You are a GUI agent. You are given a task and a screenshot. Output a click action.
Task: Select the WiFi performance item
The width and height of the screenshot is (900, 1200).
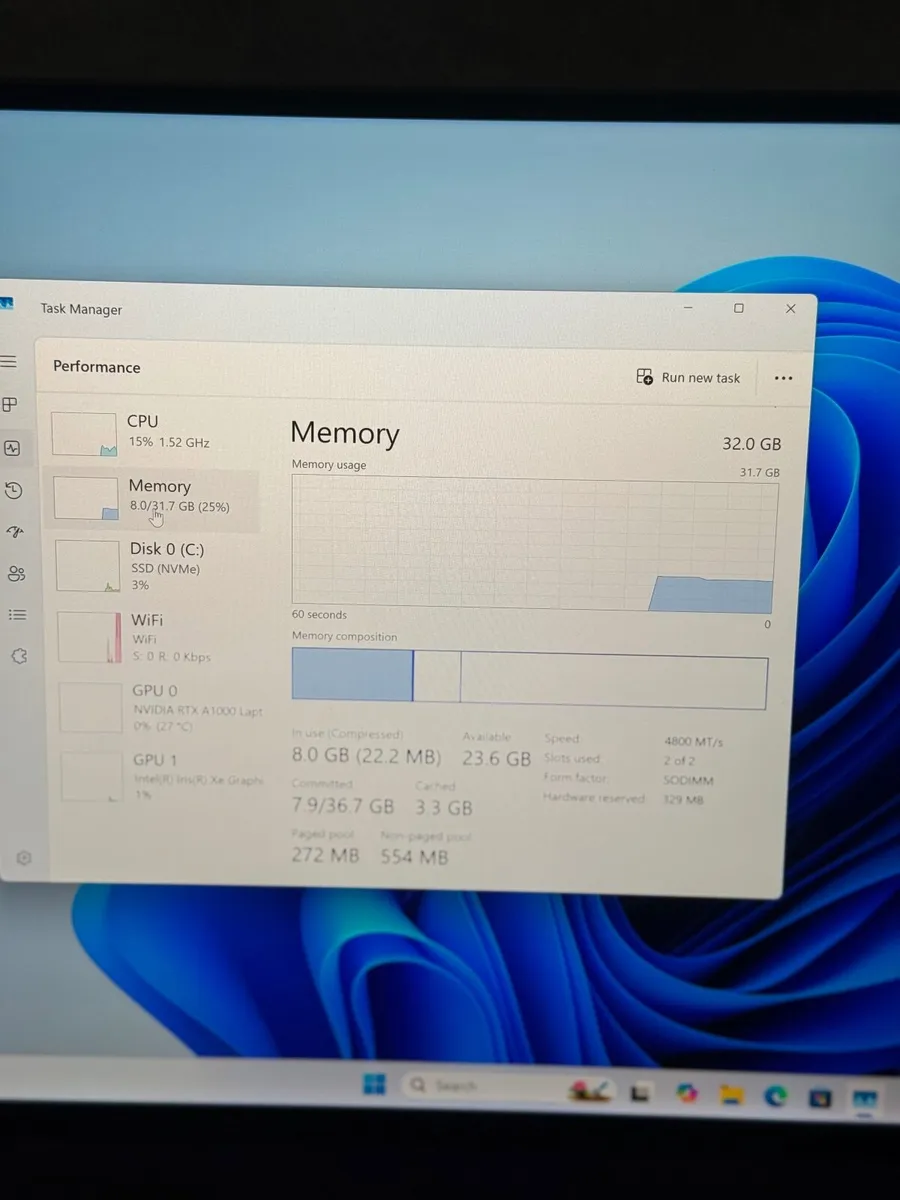tap(157, 637)
